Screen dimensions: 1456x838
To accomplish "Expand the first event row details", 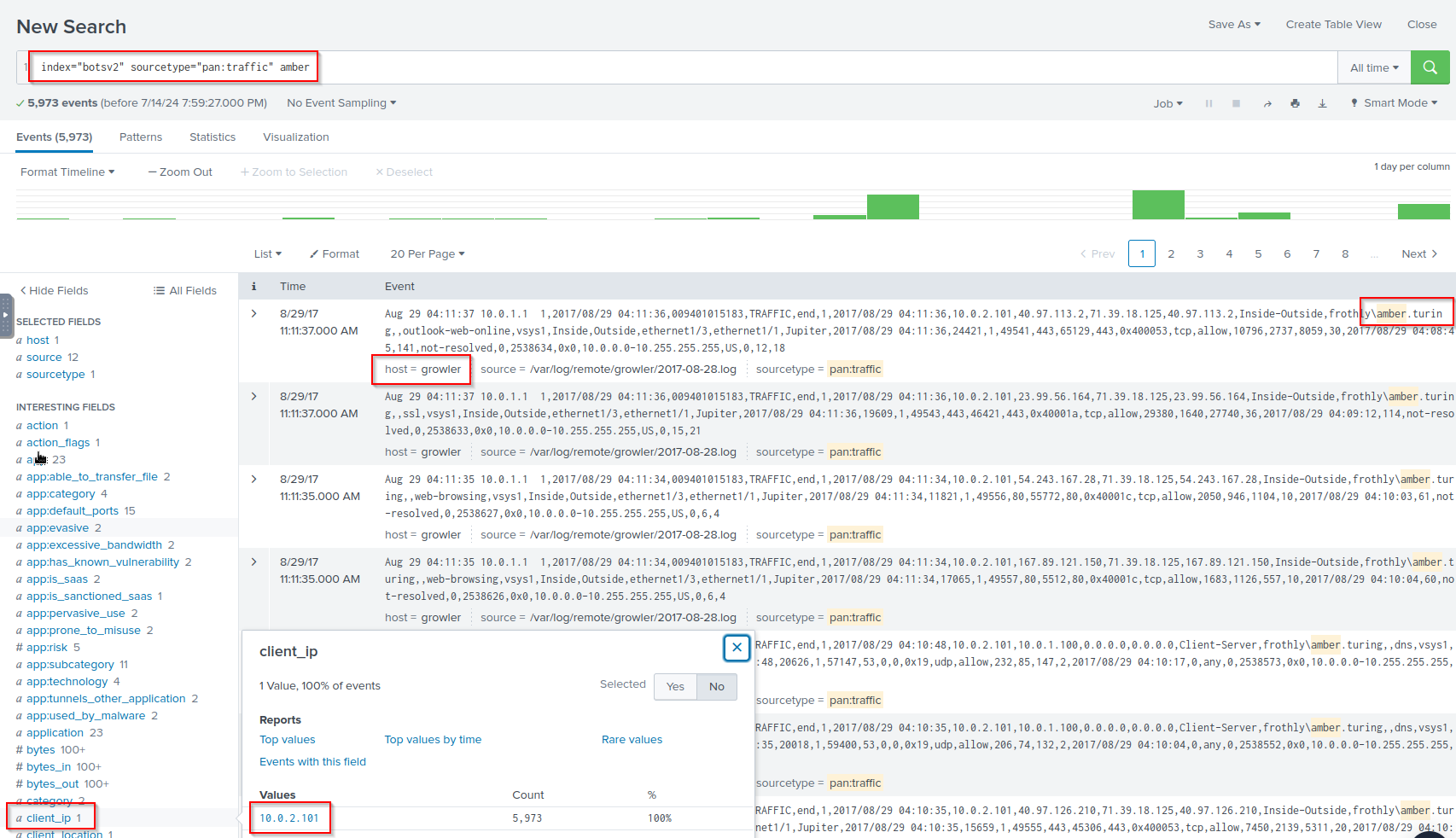I will pyautogui.click(x=253, y=314).
